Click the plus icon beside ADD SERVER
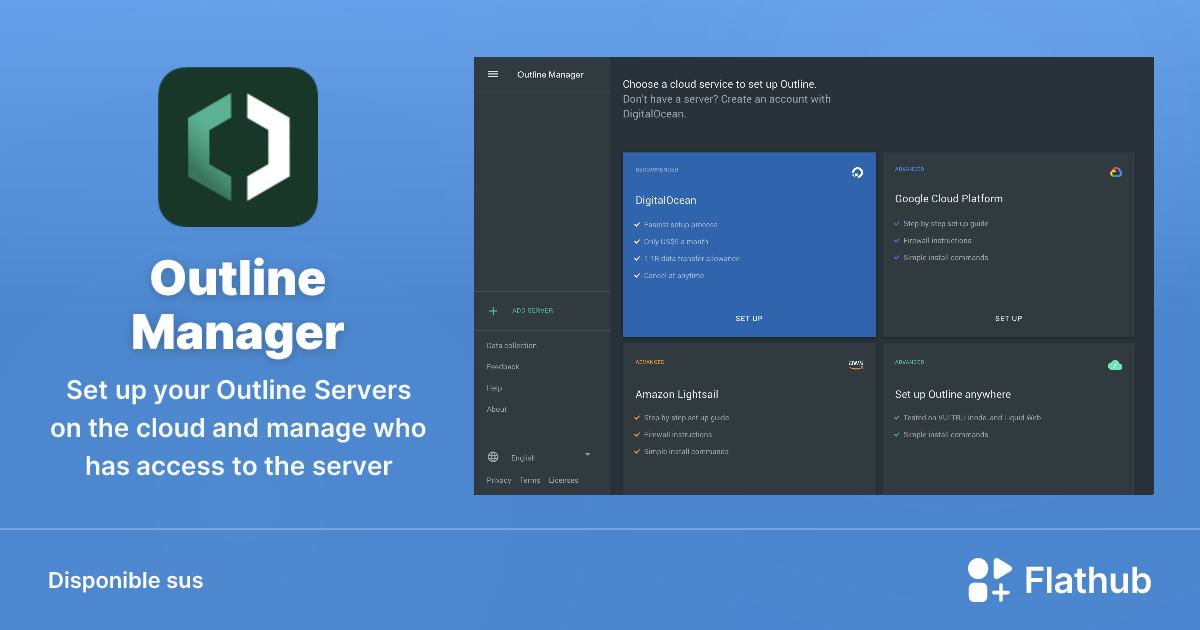The image size is (1200, 630). pyautogui.click(x=492, y=311)
